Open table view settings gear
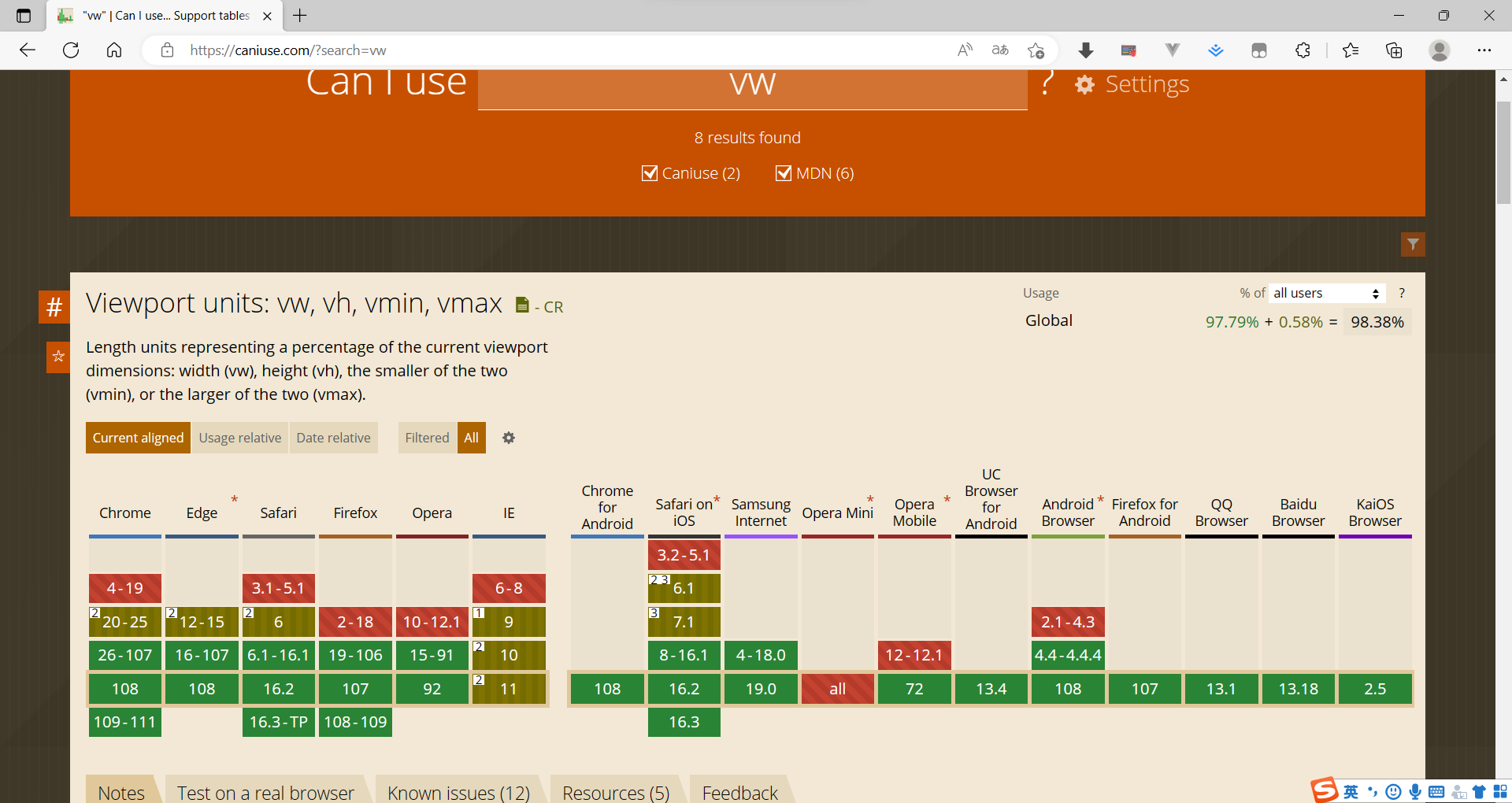 click(x=509, y=438)
